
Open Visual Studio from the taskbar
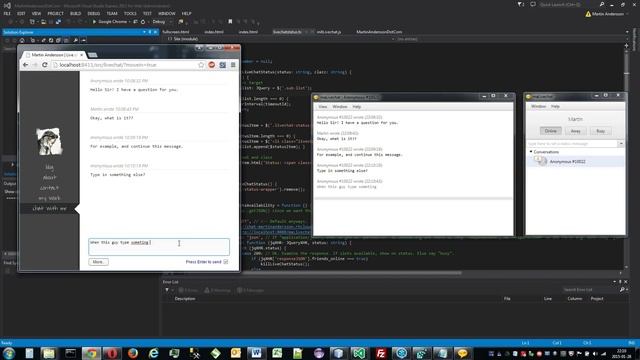(x=359, y=353)
